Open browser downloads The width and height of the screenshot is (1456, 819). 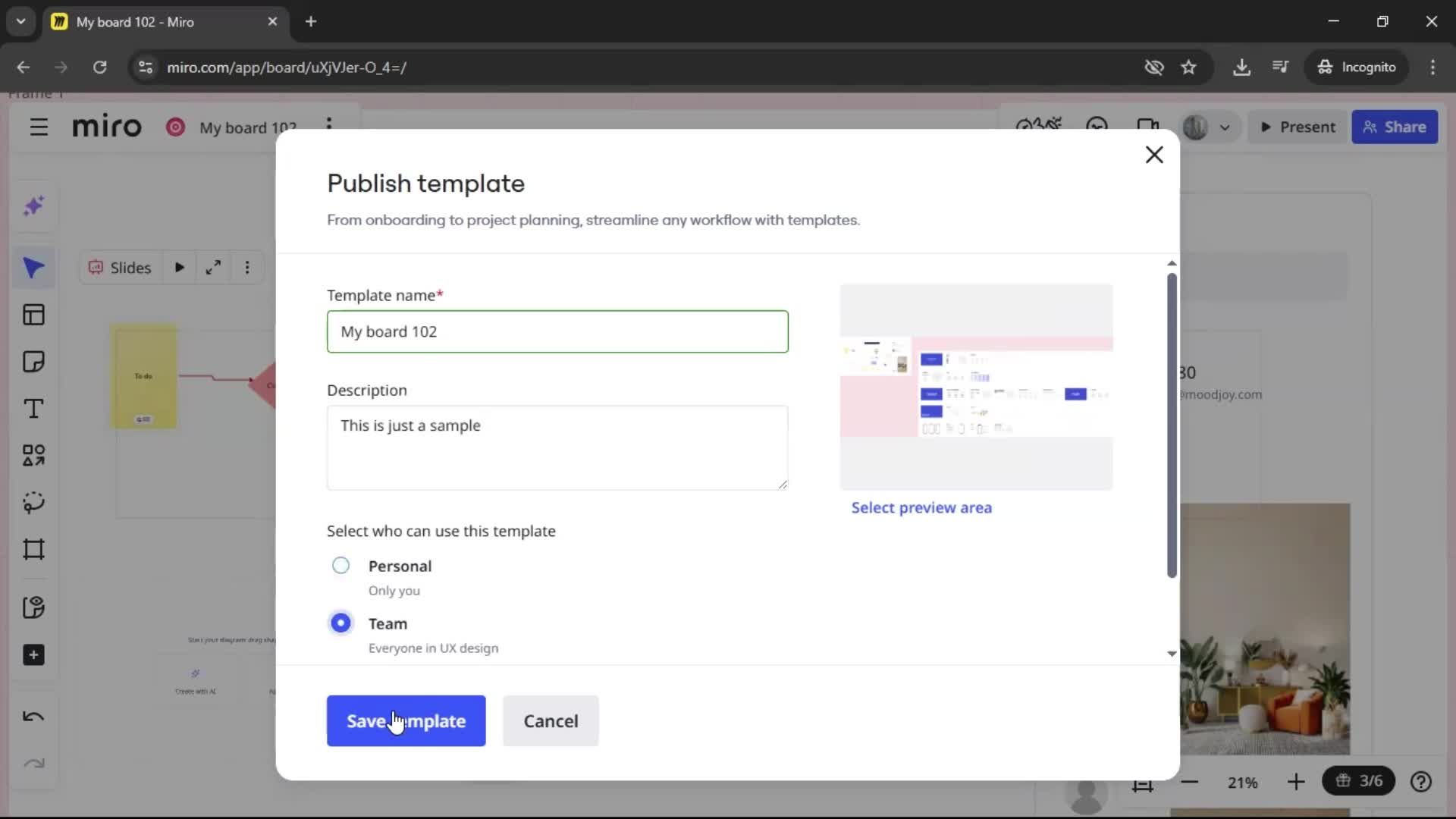[x=1241, y=67]
